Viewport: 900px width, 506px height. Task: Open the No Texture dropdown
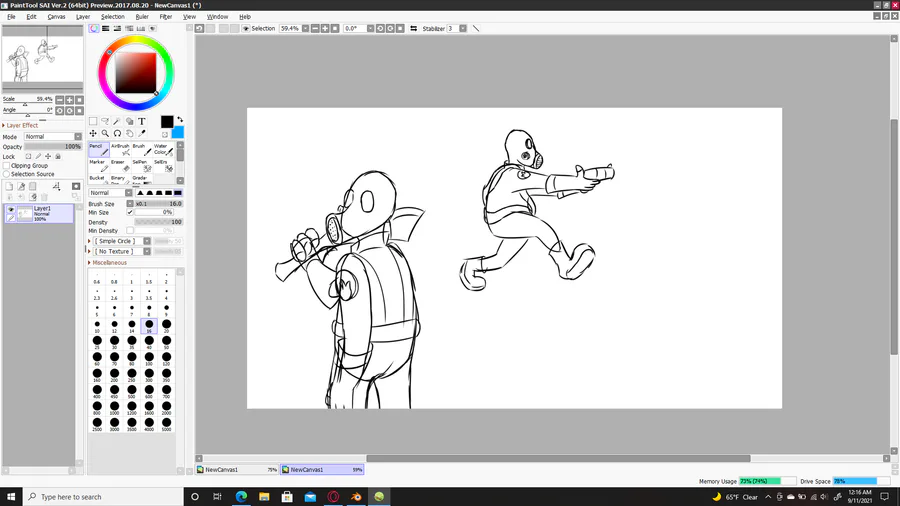coord(122,251)
